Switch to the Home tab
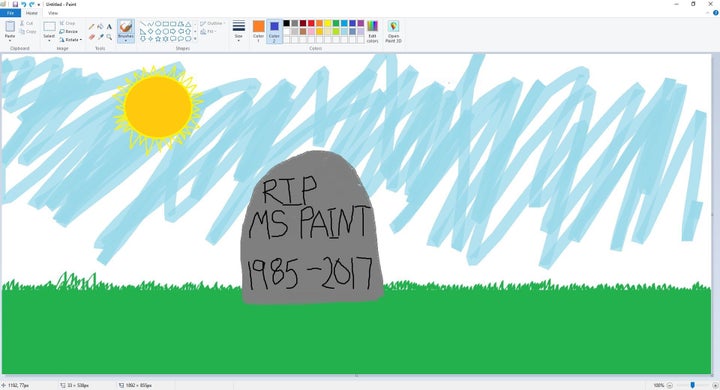Image resolution: width=720 pixels, height=390 pixels. pos(32,13)
